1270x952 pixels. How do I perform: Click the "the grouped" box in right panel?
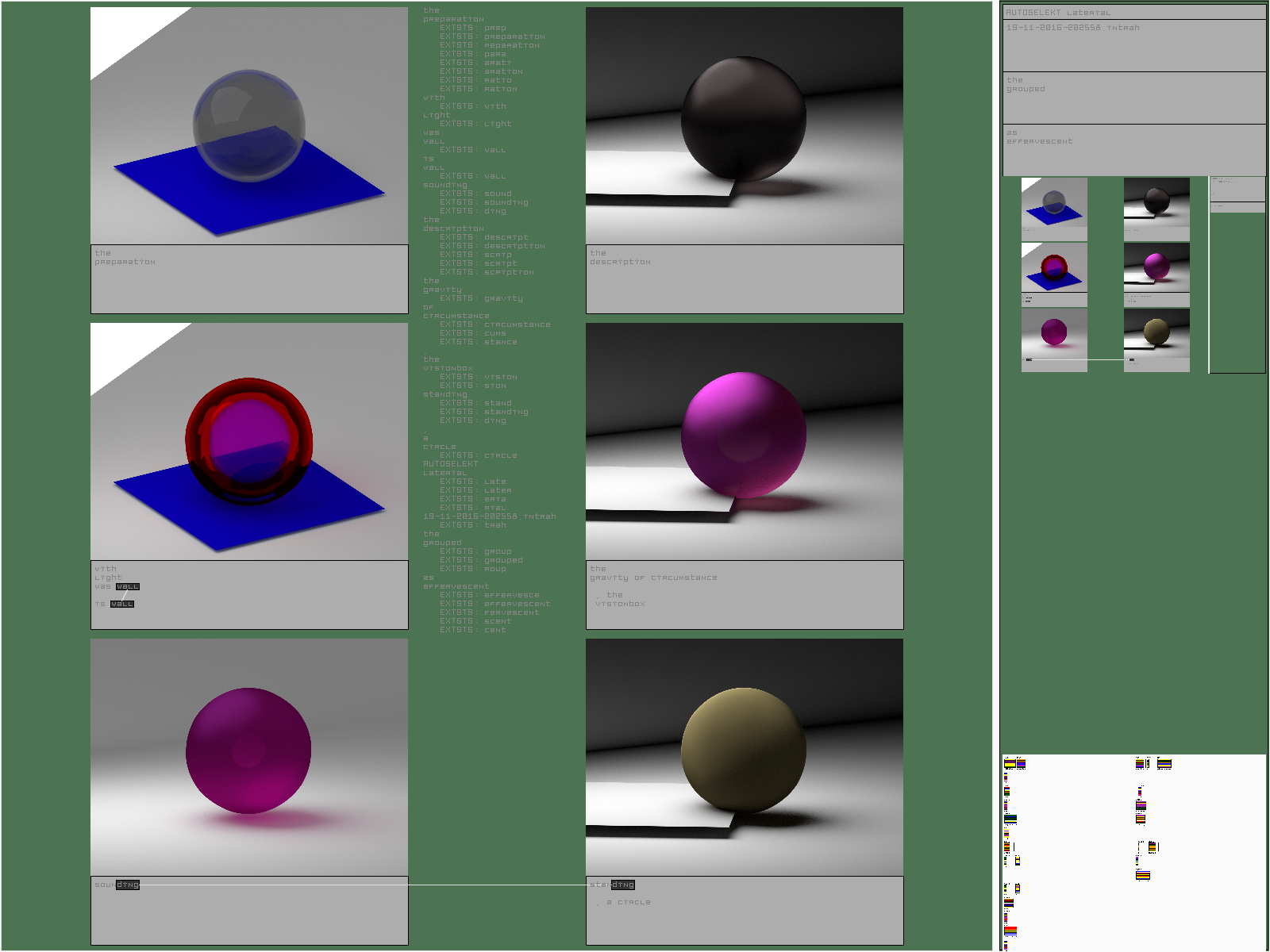click(1133, 98)
